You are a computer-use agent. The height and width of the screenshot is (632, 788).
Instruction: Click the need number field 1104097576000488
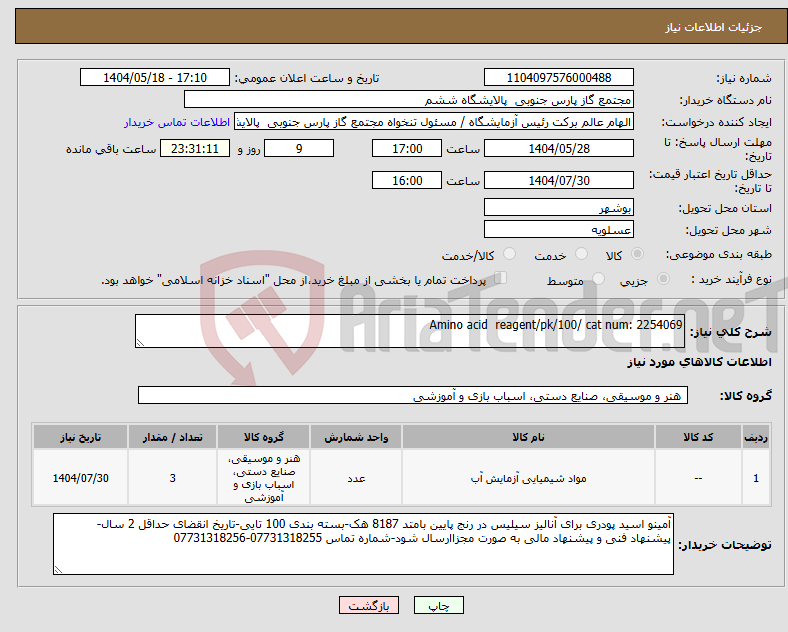click(558, 78)
